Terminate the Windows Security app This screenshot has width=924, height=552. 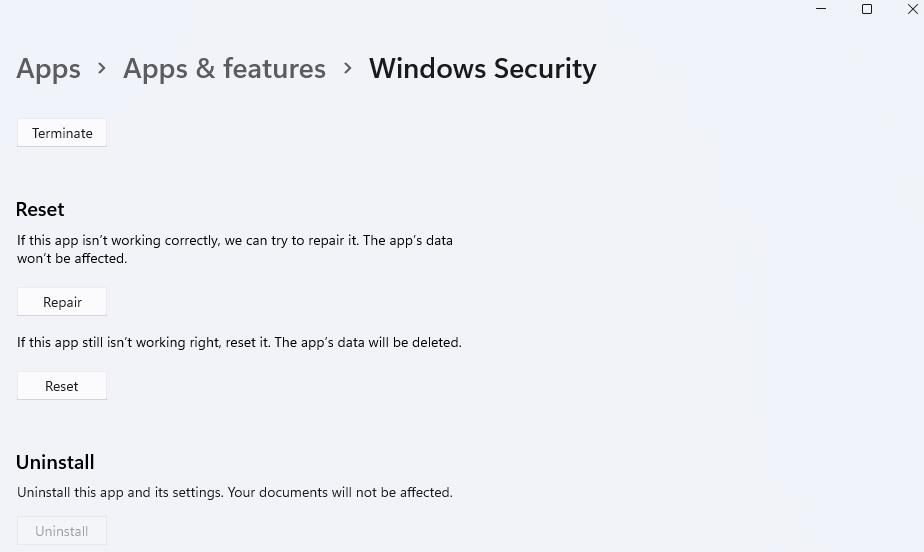coord(62,133)
